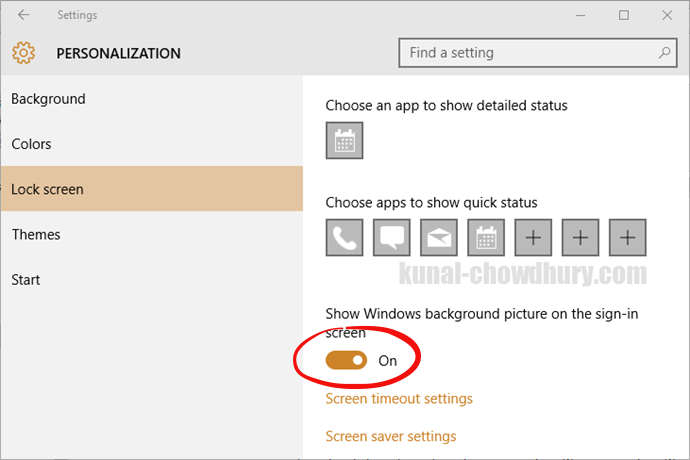Viewport: 690px width, 460px height.
Task: Open the Start settings section
Action: tap(152, 280)
